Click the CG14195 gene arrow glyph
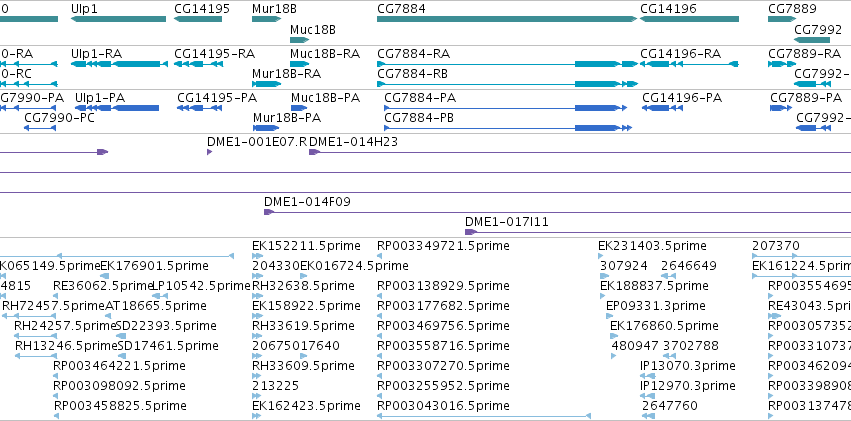The width and height of the screenshot is (851, 421). [198, 20]
